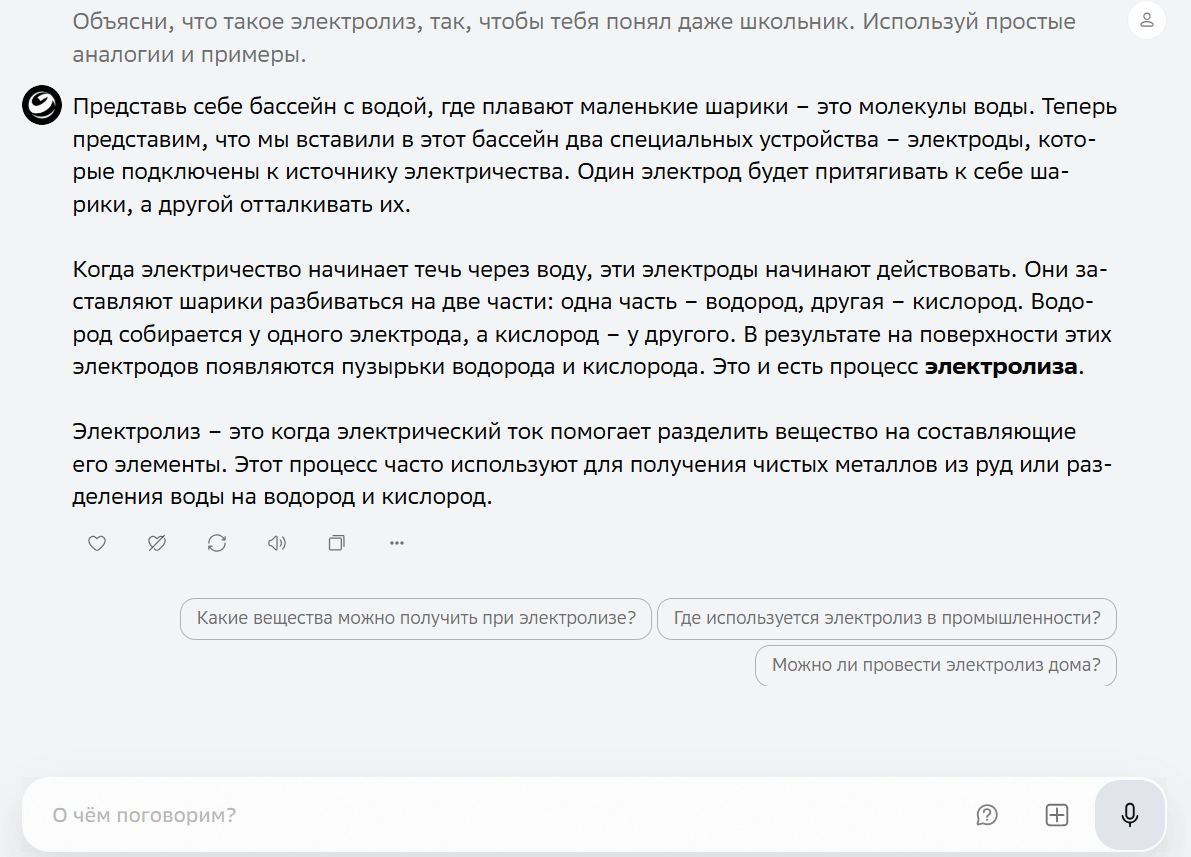
Task: Select the chip "Где используется электролиз в промышленности?"
Action: (886, 619)
